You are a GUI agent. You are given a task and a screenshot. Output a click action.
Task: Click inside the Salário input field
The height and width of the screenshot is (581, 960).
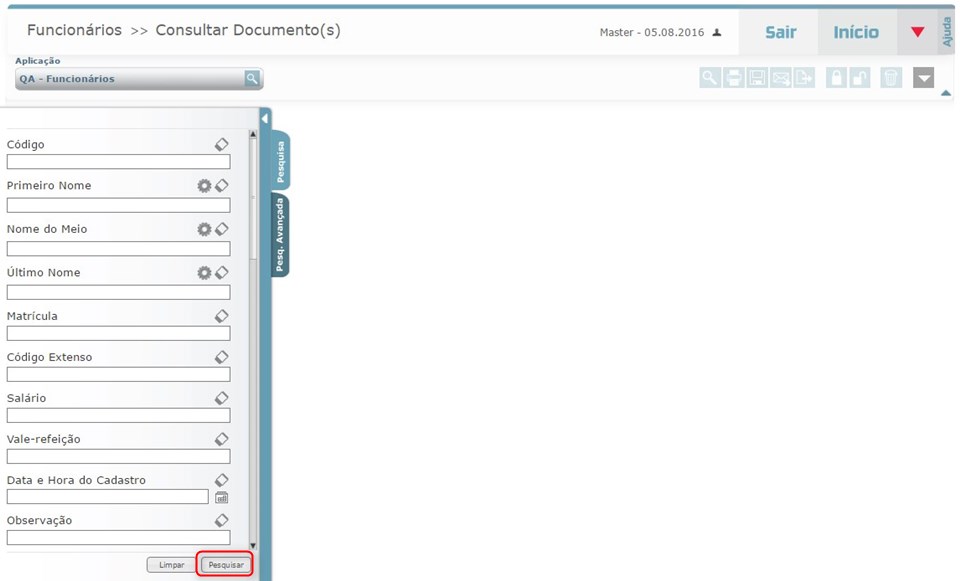(117, 415)
